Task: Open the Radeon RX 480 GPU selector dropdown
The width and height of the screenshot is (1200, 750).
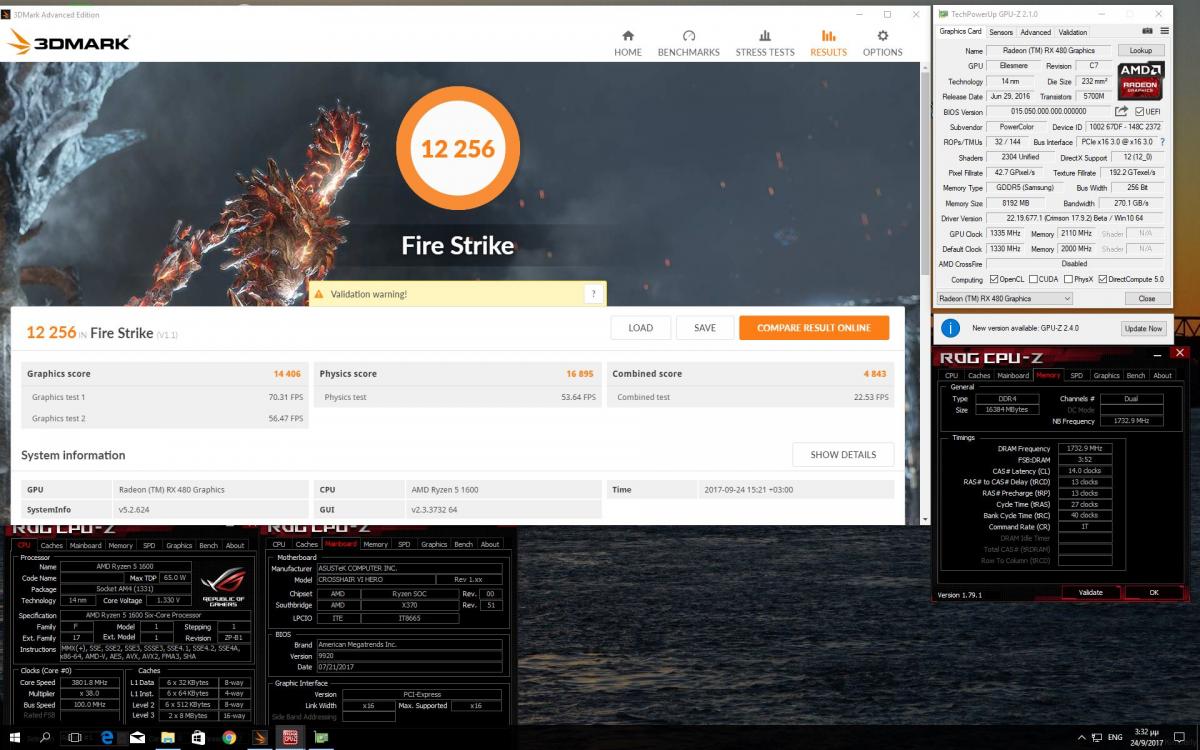Action: coord(1004,298)
